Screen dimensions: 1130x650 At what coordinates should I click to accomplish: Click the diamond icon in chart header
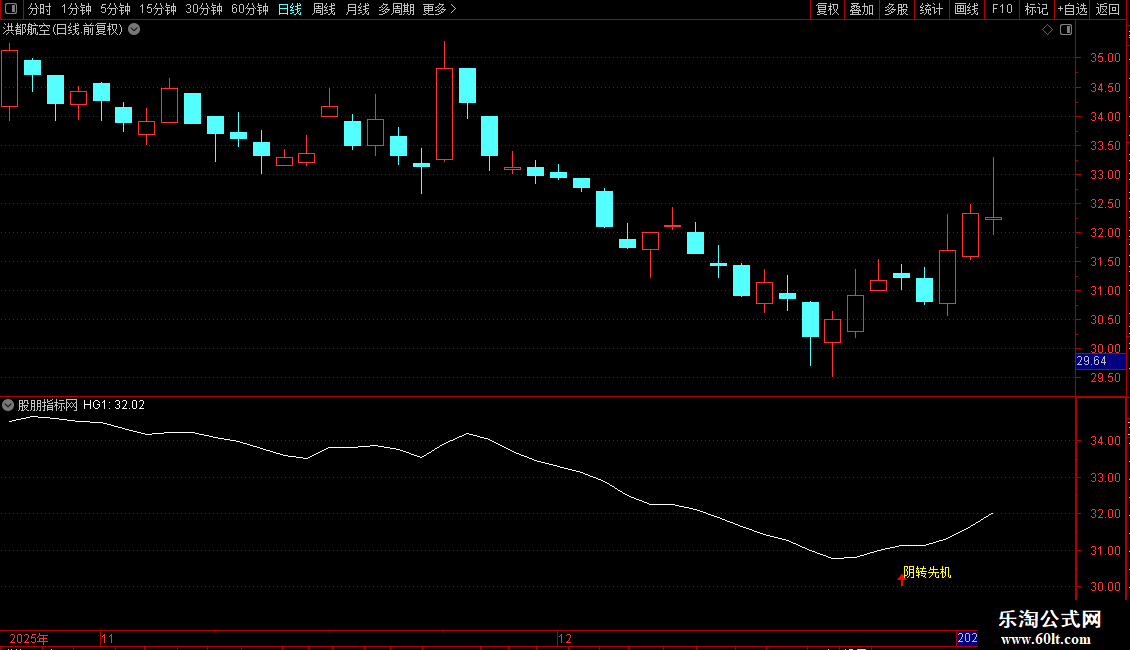point(1048,30)
